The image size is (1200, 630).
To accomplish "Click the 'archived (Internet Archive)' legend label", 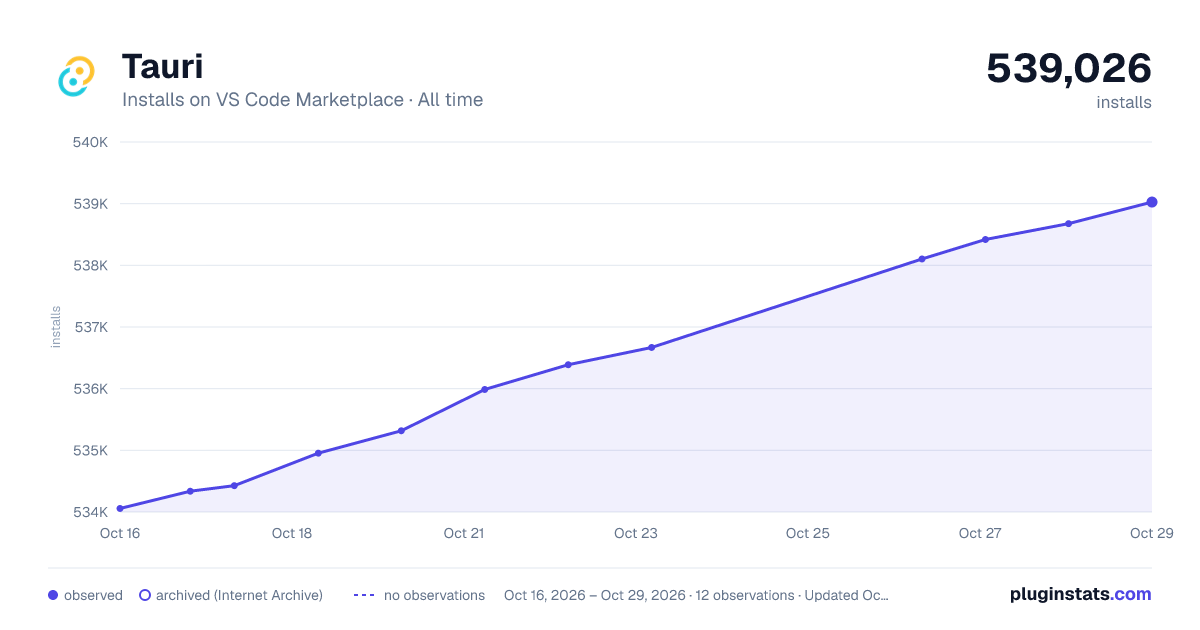I will (239, 595).
